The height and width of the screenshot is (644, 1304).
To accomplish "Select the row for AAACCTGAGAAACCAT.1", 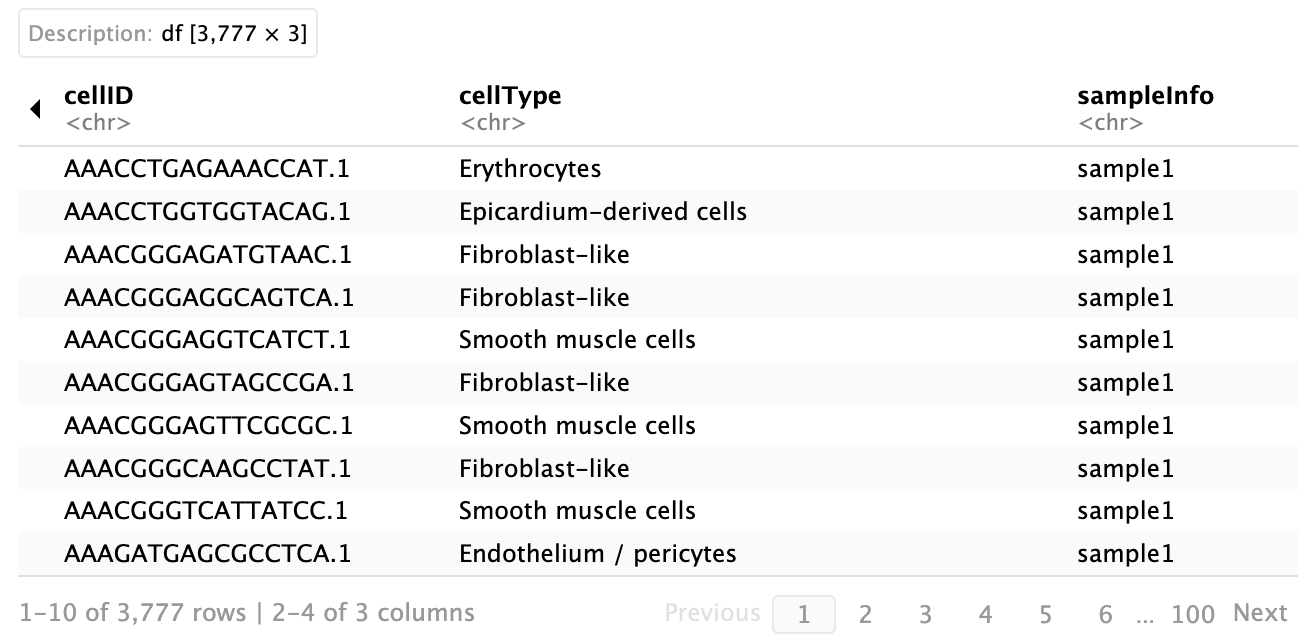I will tap(207, 168).
